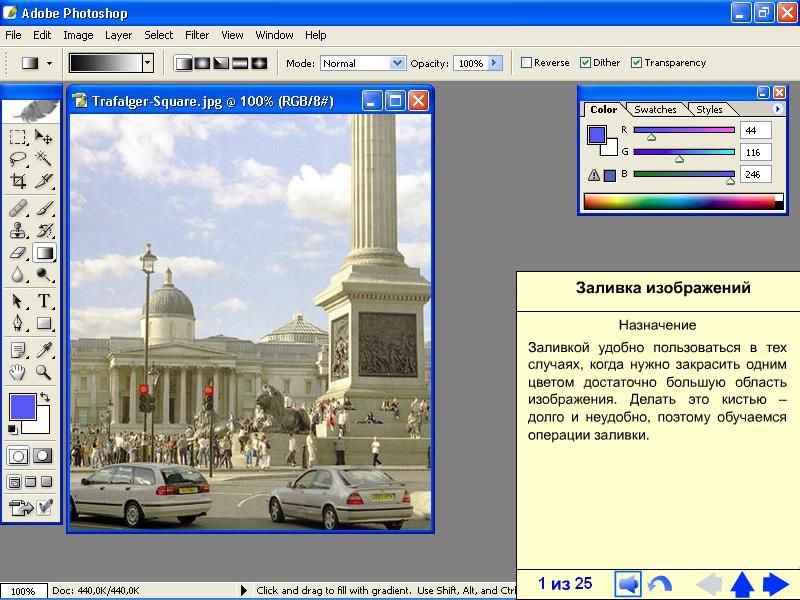Choose the Eraser tool
Viewport: 800px width, 600px height.
18,253
